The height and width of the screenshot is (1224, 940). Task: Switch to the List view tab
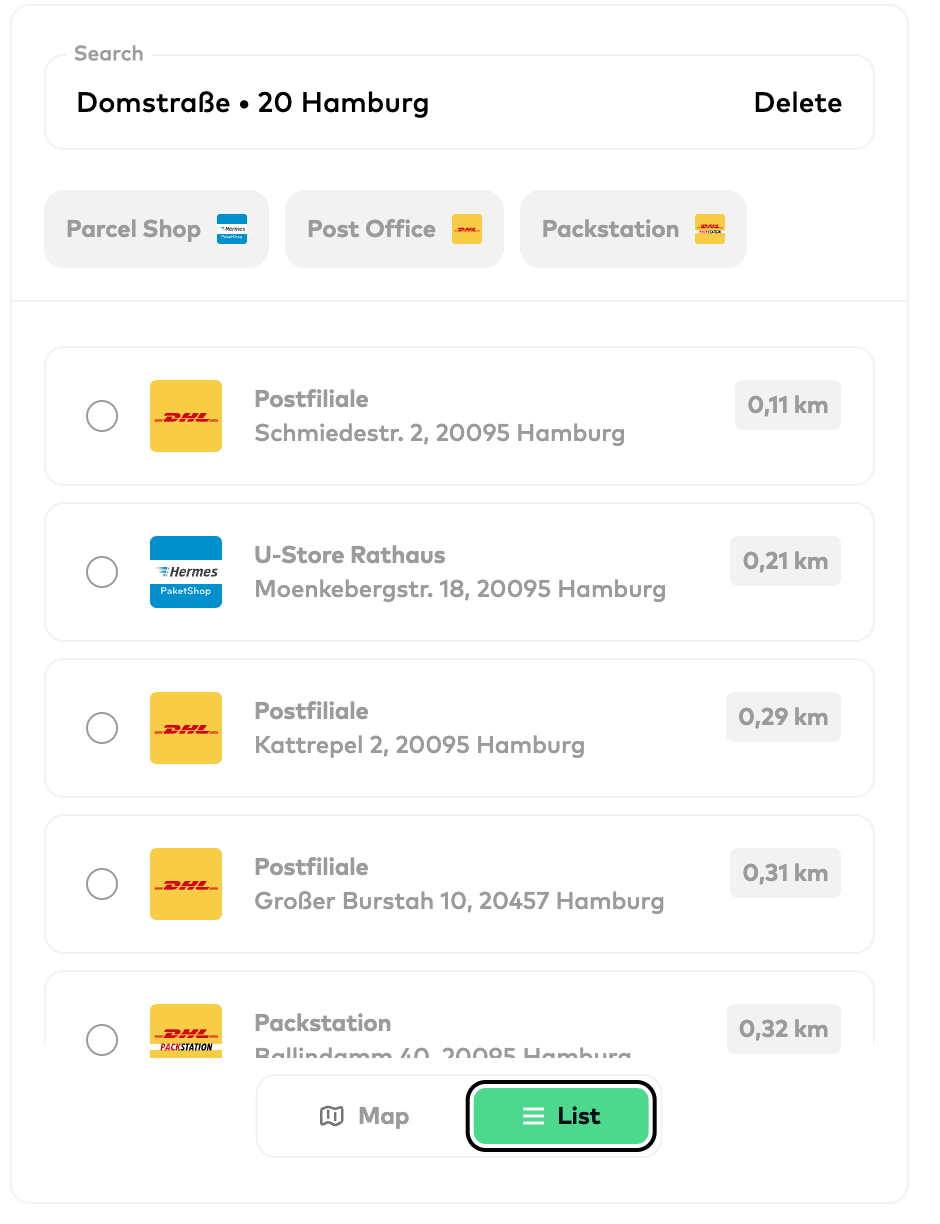click(x=561, y=1116)
